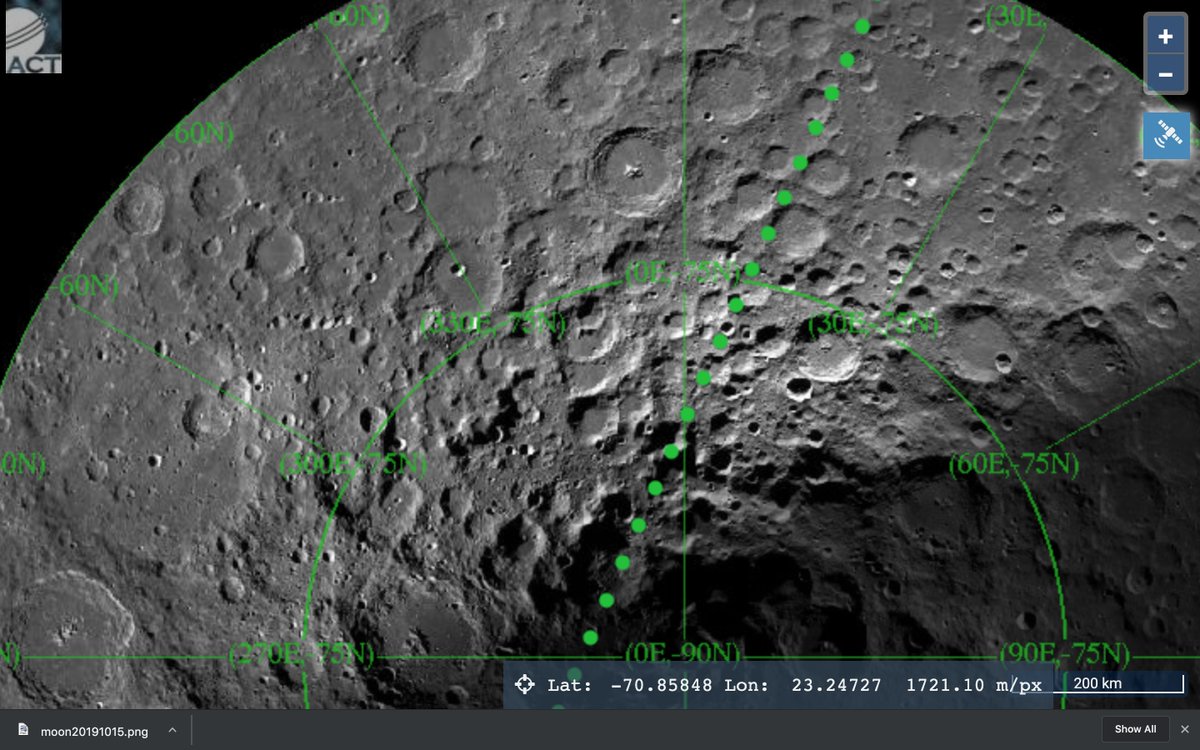Zoom out with the minus button

(x=1165, y=75)
